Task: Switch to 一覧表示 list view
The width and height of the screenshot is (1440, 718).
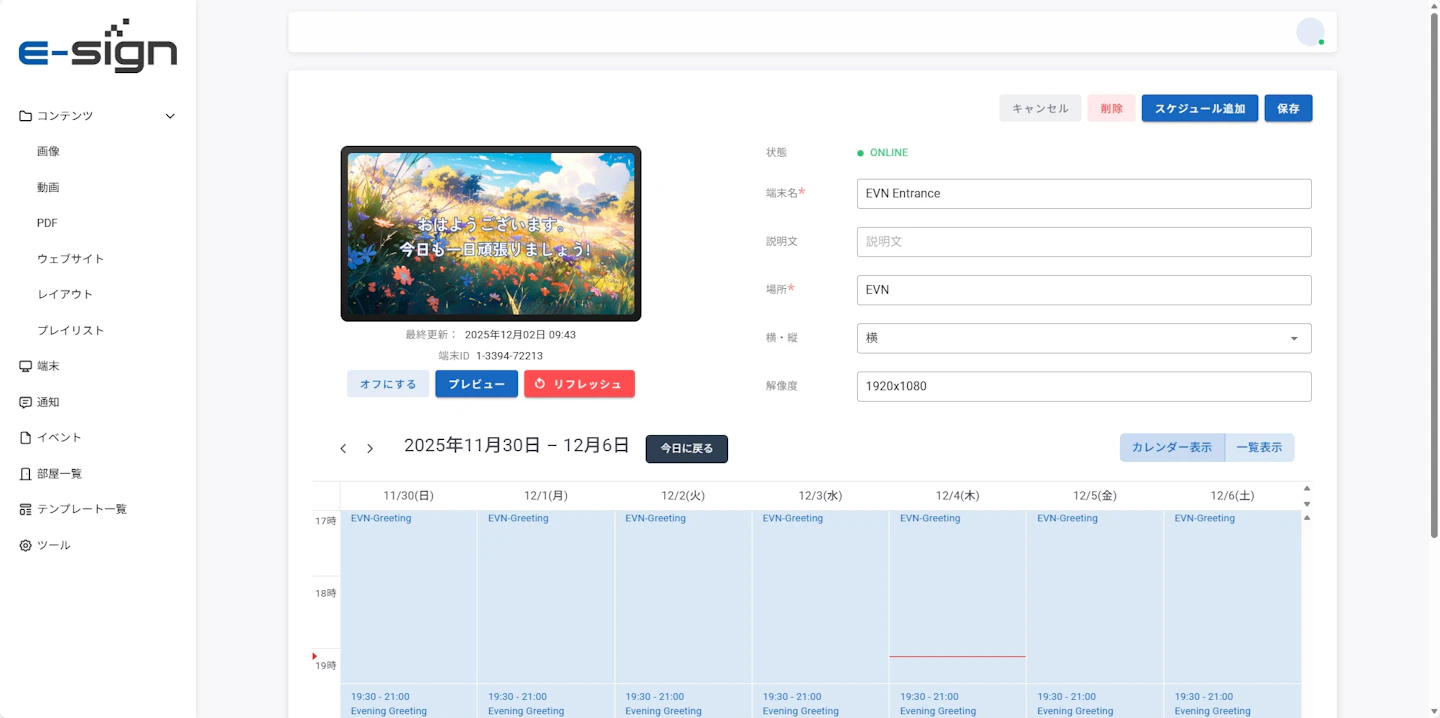Action: click(x=1259, y=448)
